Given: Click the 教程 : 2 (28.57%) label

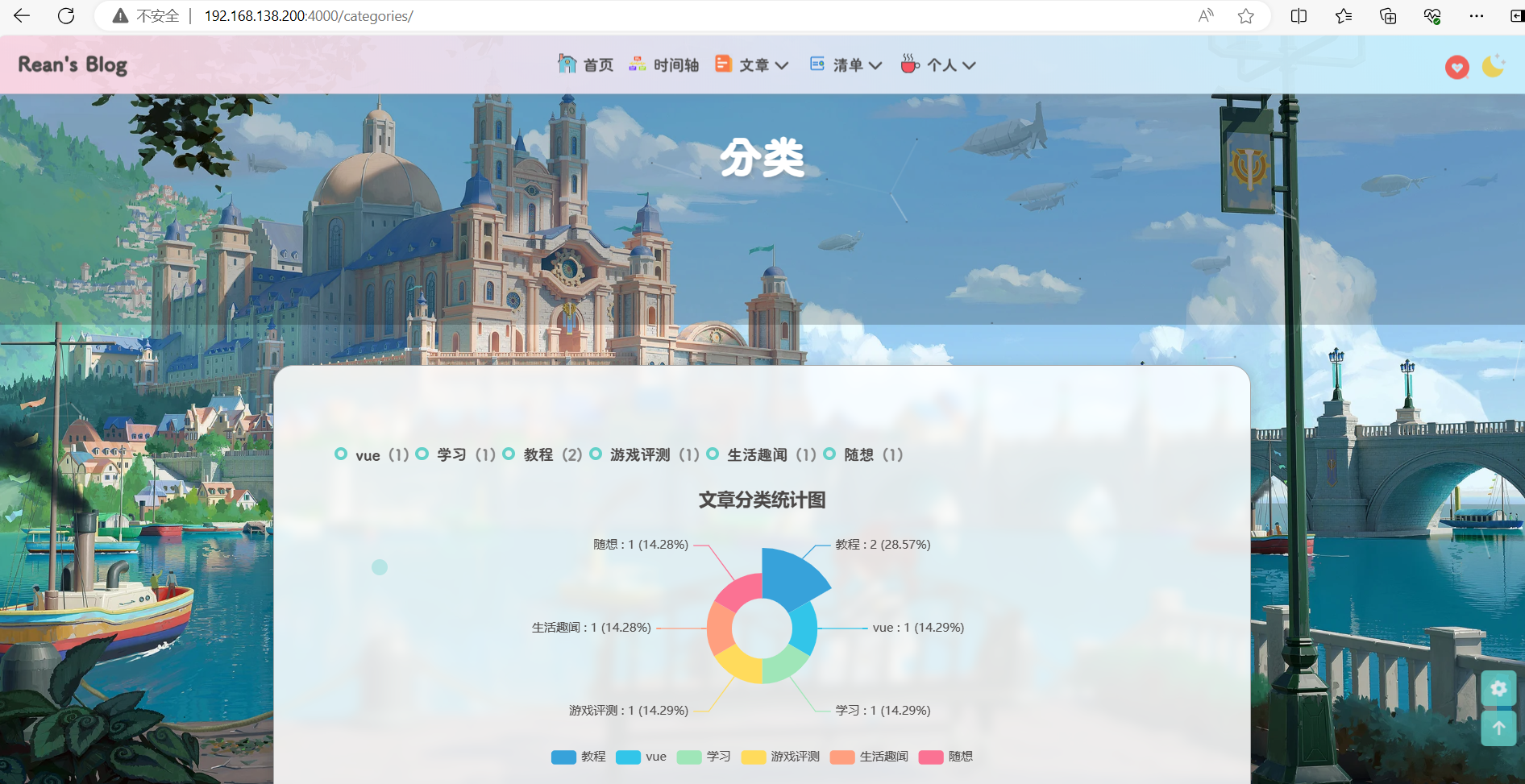Looking at the screenshot, I should [x=883, y=545].
